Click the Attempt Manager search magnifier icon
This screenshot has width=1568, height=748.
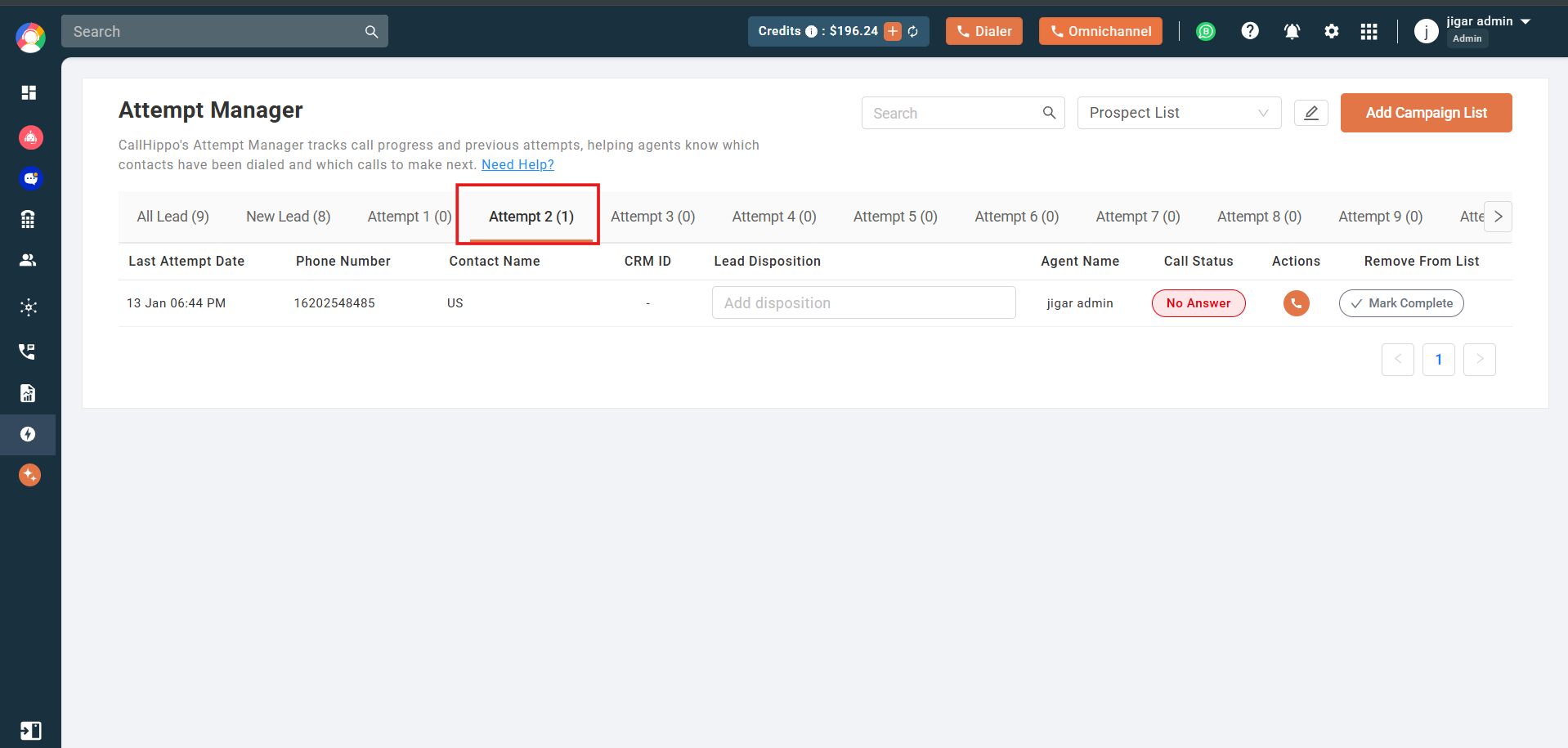(x=1049, y=113)
